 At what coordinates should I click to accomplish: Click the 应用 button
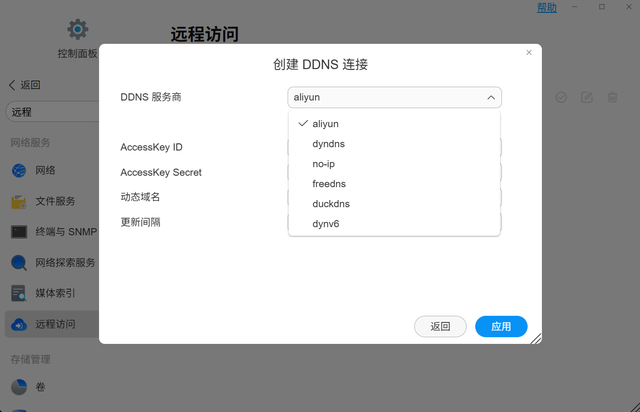501,326
